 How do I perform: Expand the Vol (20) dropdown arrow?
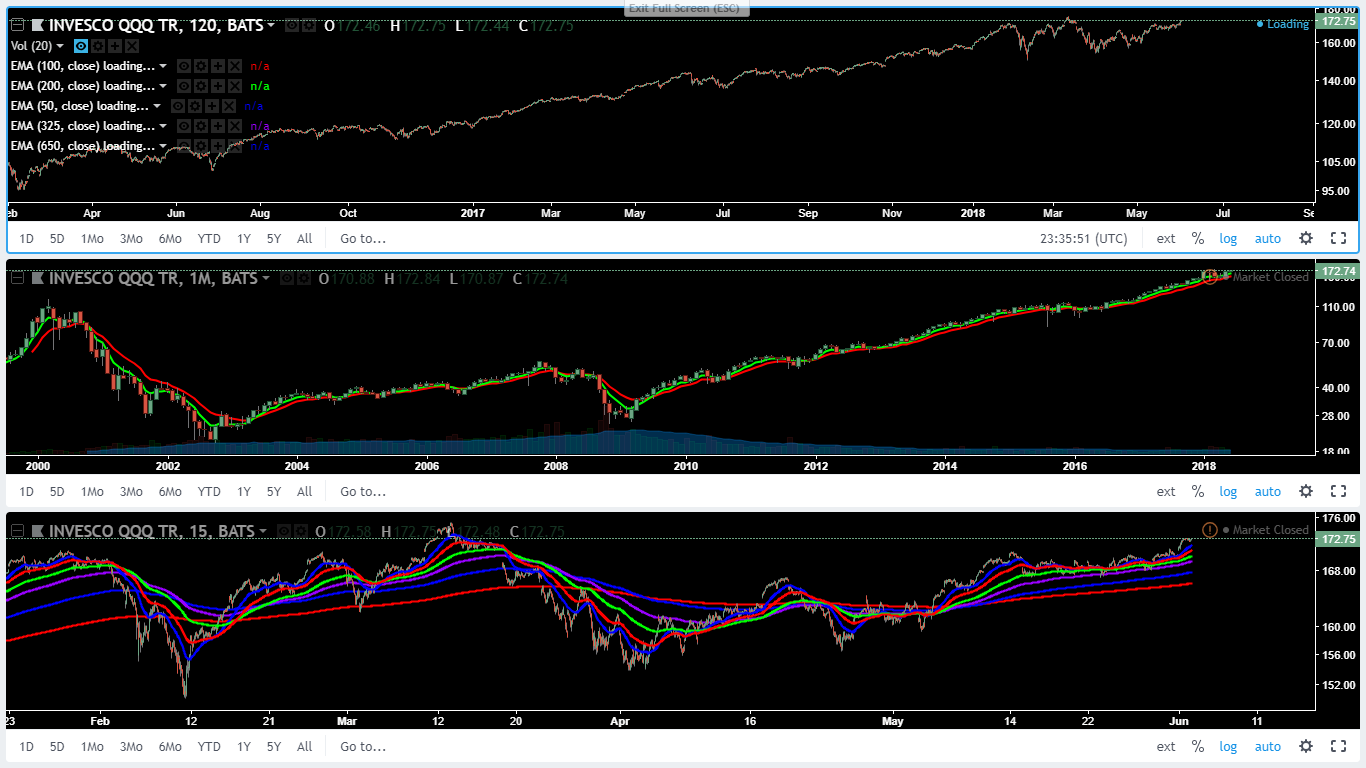[x=60, y=46]
